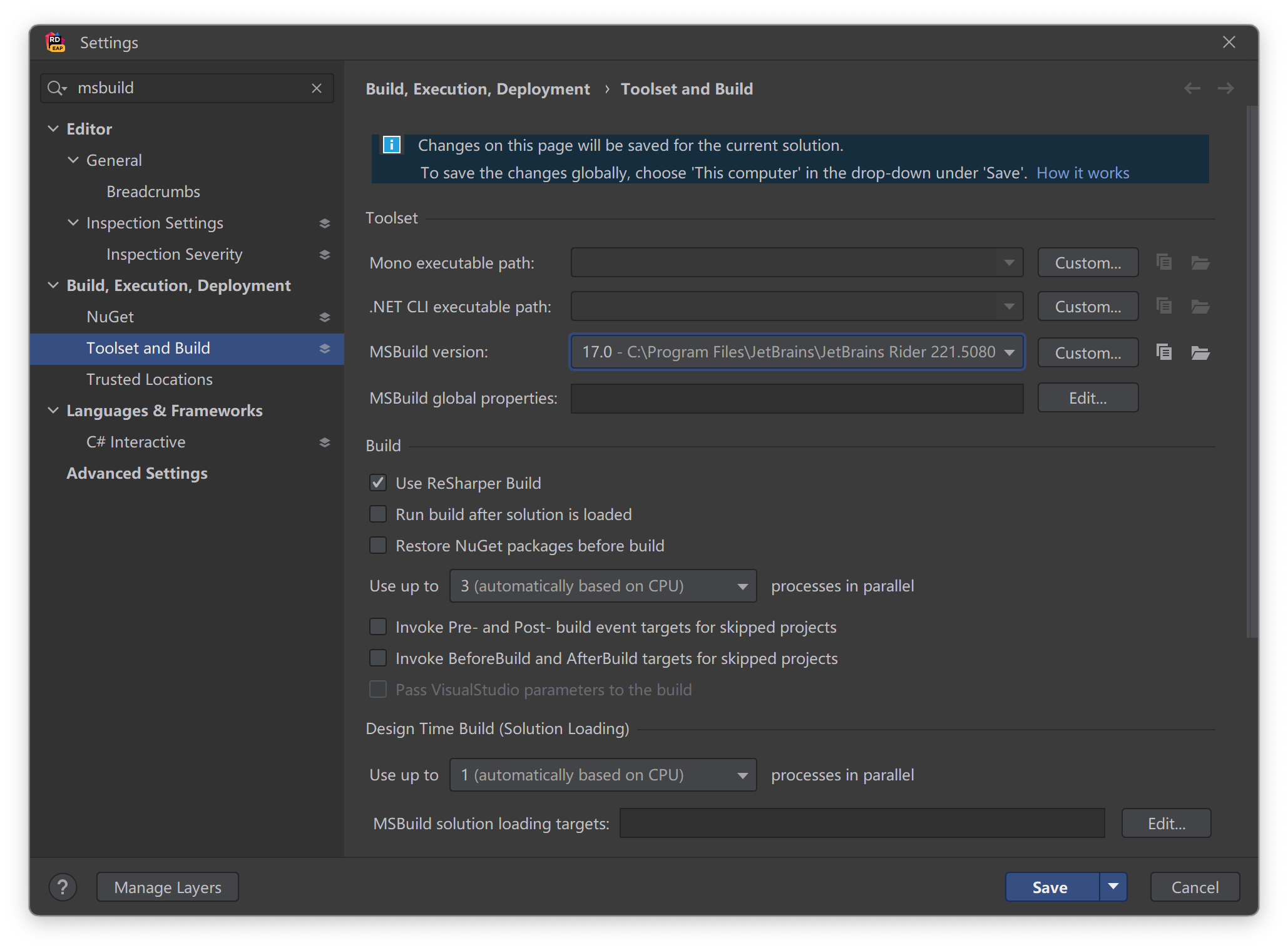This screenshot has width=1288, height=950.
Task: Edit MSBuild solution loading targets
Action: click(1167, 824)
